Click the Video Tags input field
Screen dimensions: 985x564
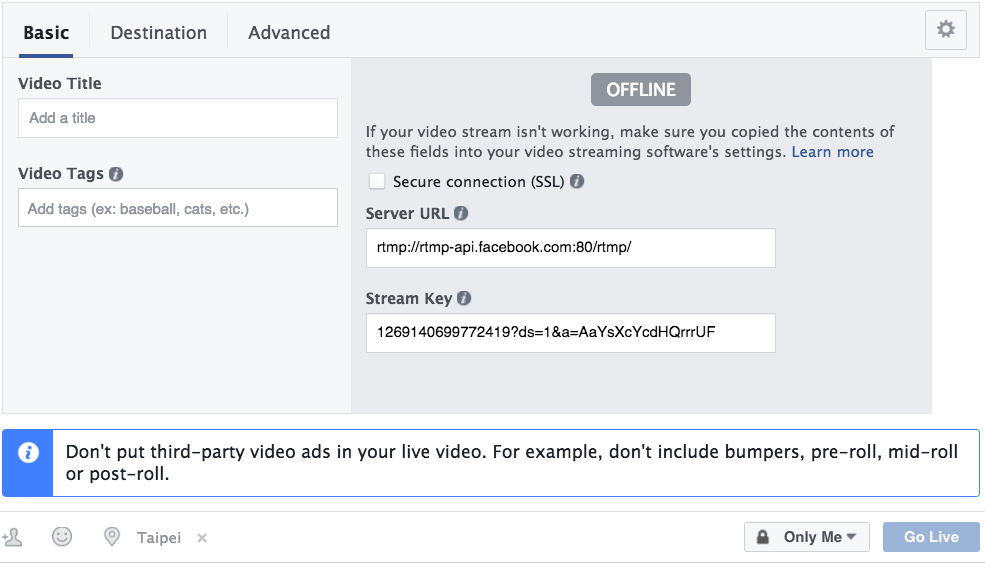tap(178, 208)
